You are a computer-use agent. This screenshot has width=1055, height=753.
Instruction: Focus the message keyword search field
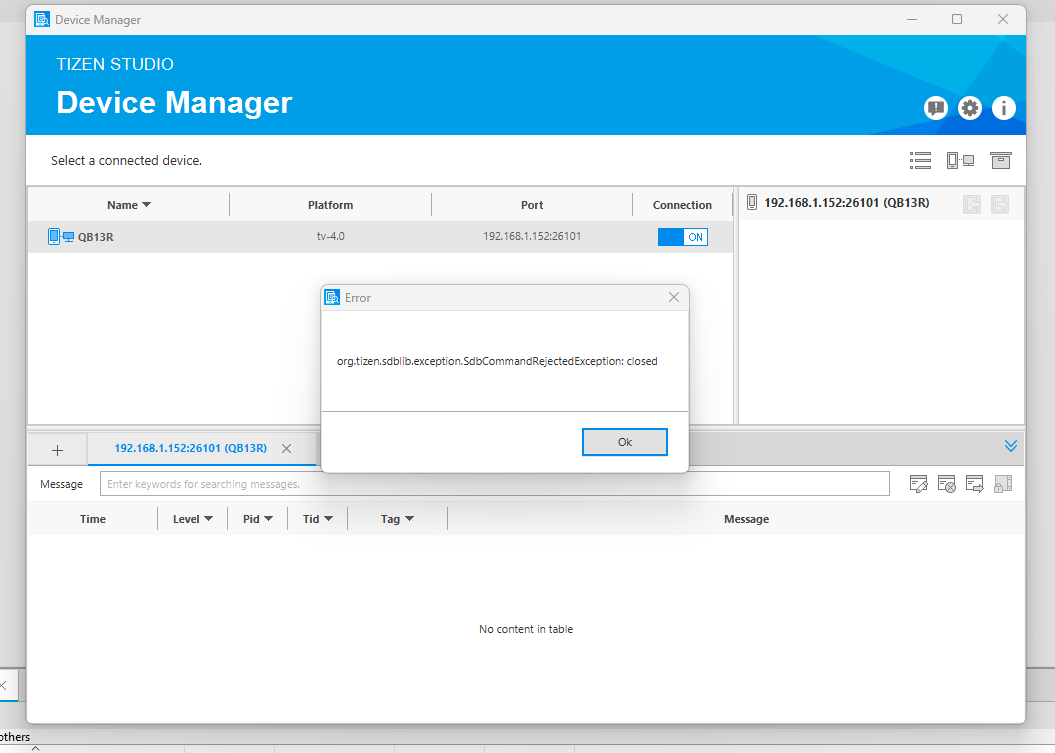(495, 484)
